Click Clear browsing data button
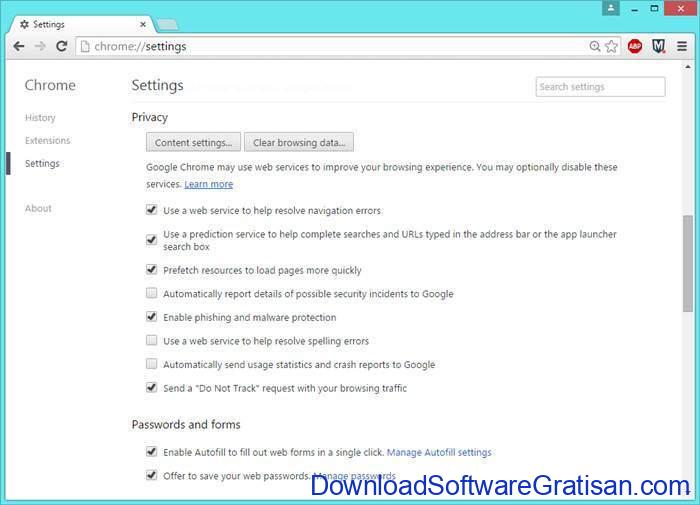Viewport: 700px width, 505px height. click(x=299, y=142)
